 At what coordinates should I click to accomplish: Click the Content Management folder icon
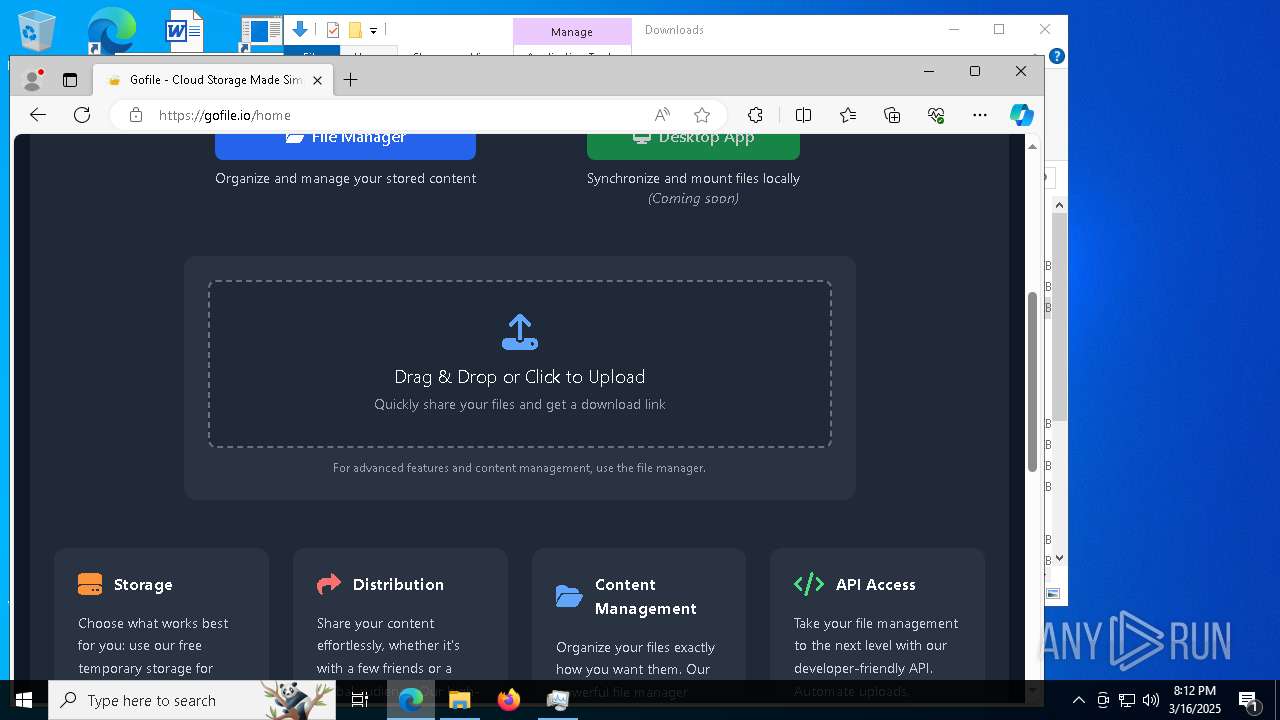569,596
